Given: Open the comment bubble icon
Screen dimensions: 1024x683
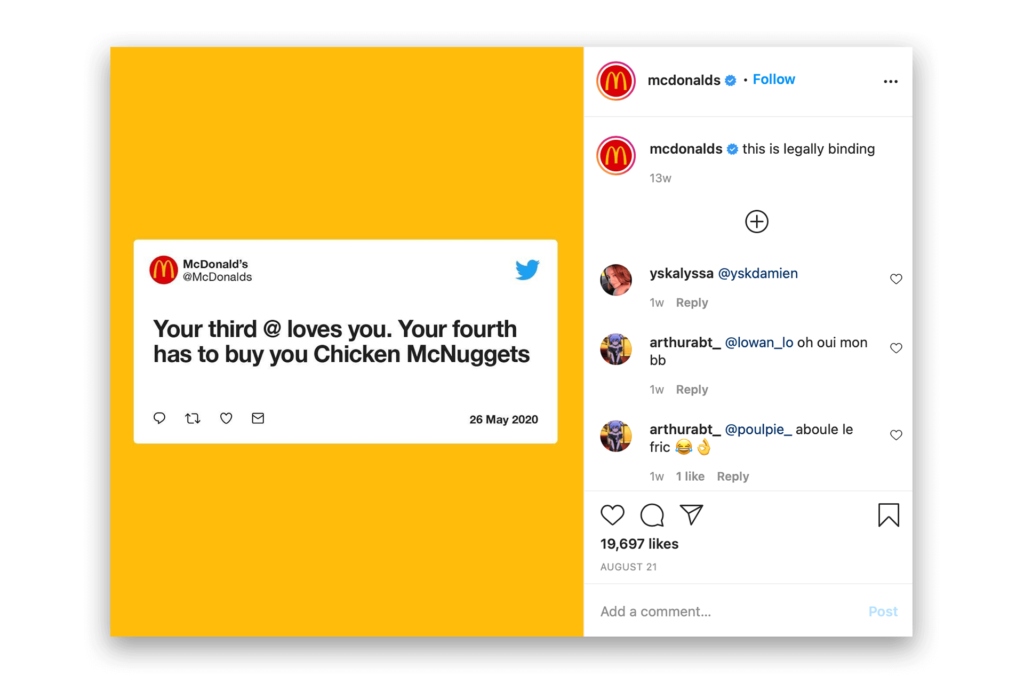Looking at the screenshot, I should [652, 515].
